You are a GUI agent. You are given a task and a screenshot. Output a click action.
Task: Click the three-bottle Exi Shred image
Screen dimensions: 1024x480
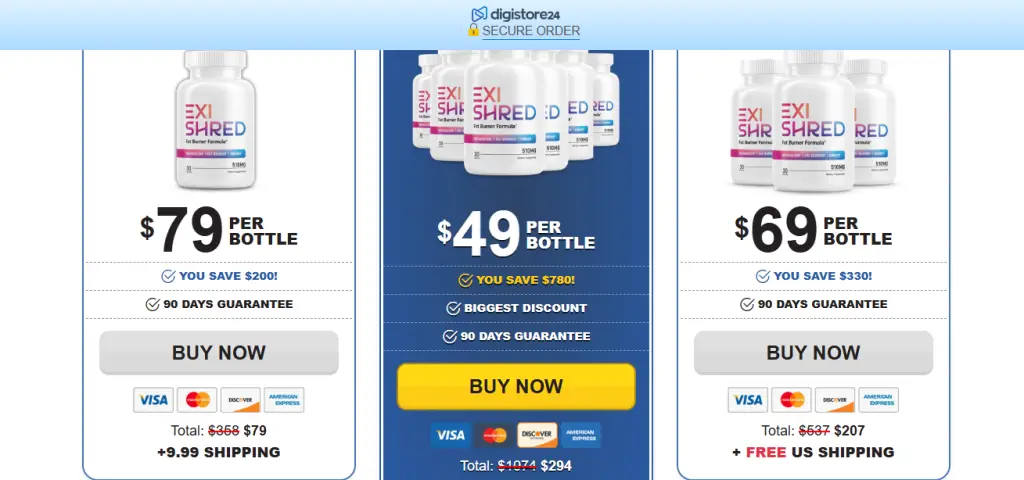(x=813, y=121)
